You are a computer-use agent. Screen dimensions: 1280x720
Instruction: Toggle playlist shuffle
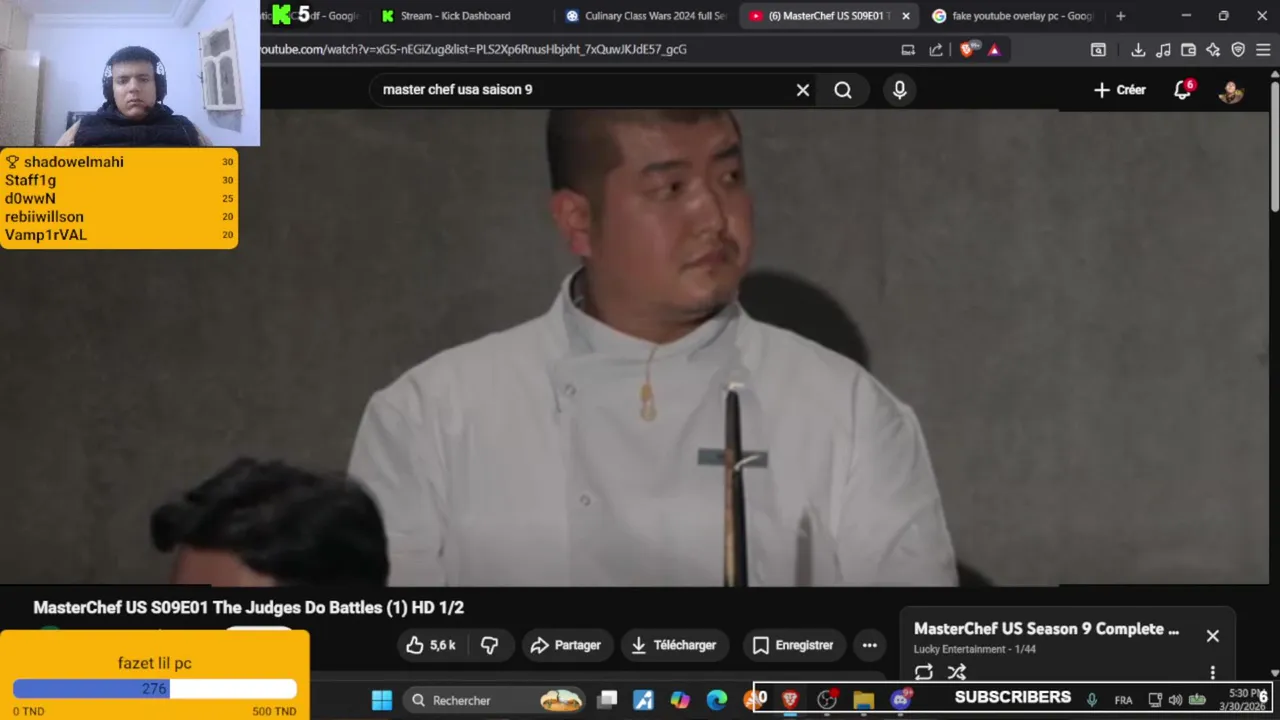(957, 672)
